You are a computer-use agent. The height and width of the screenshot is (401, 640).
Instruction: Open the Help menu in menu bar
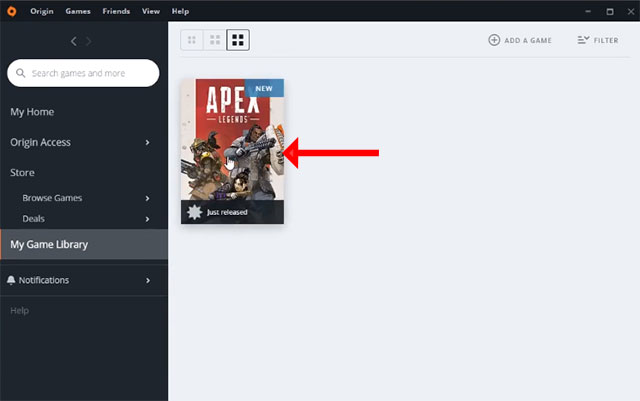point(180,11)
